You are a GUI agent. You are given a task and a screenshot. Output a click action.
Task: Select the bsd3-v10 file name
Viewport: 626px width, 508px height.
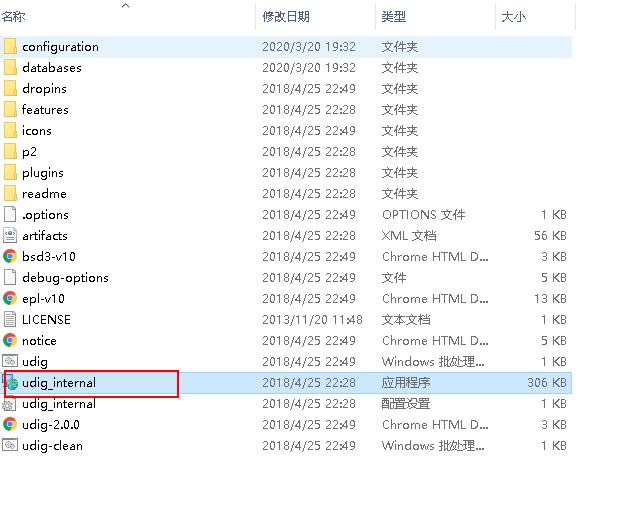point(49,257)
